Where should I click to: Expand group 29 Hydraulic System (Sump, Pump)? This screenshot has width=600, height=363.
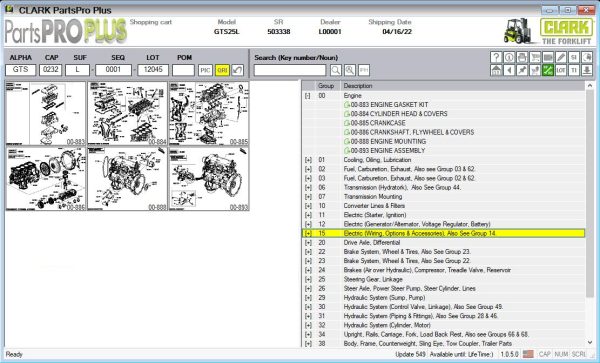[x=308, y=298]
